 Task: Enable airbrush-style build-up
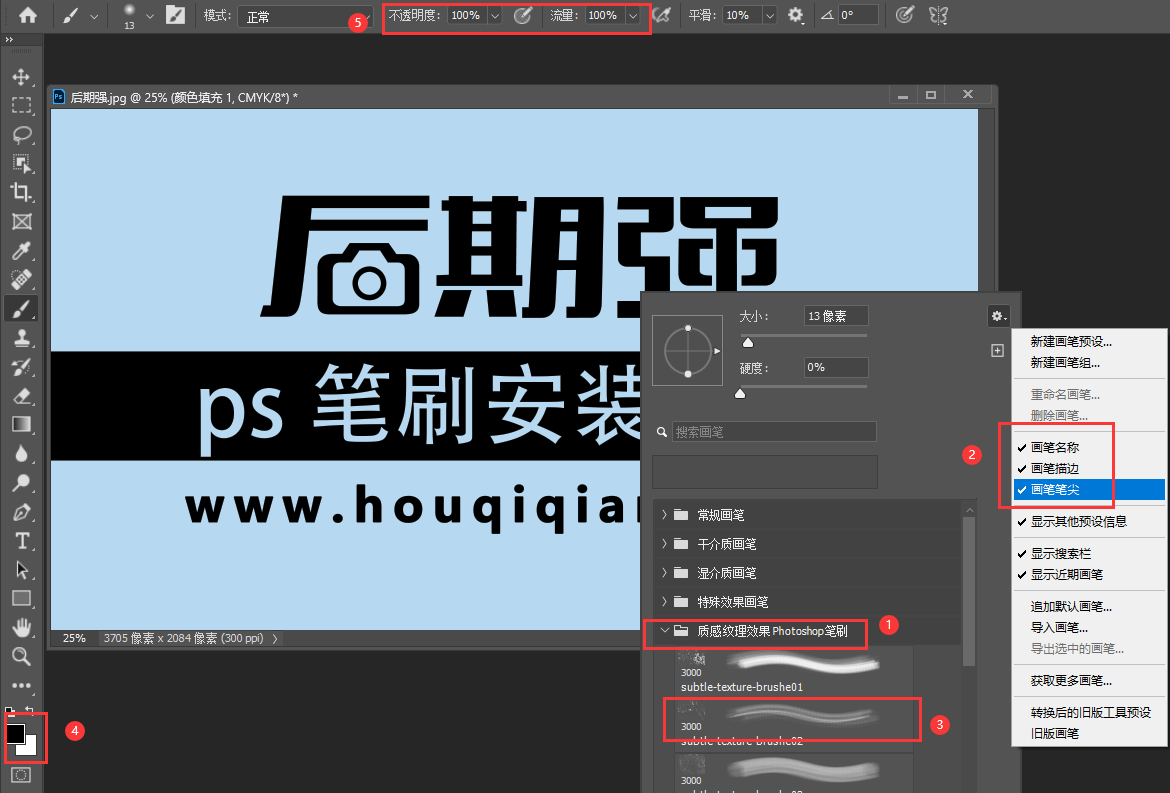click(661, 15)
